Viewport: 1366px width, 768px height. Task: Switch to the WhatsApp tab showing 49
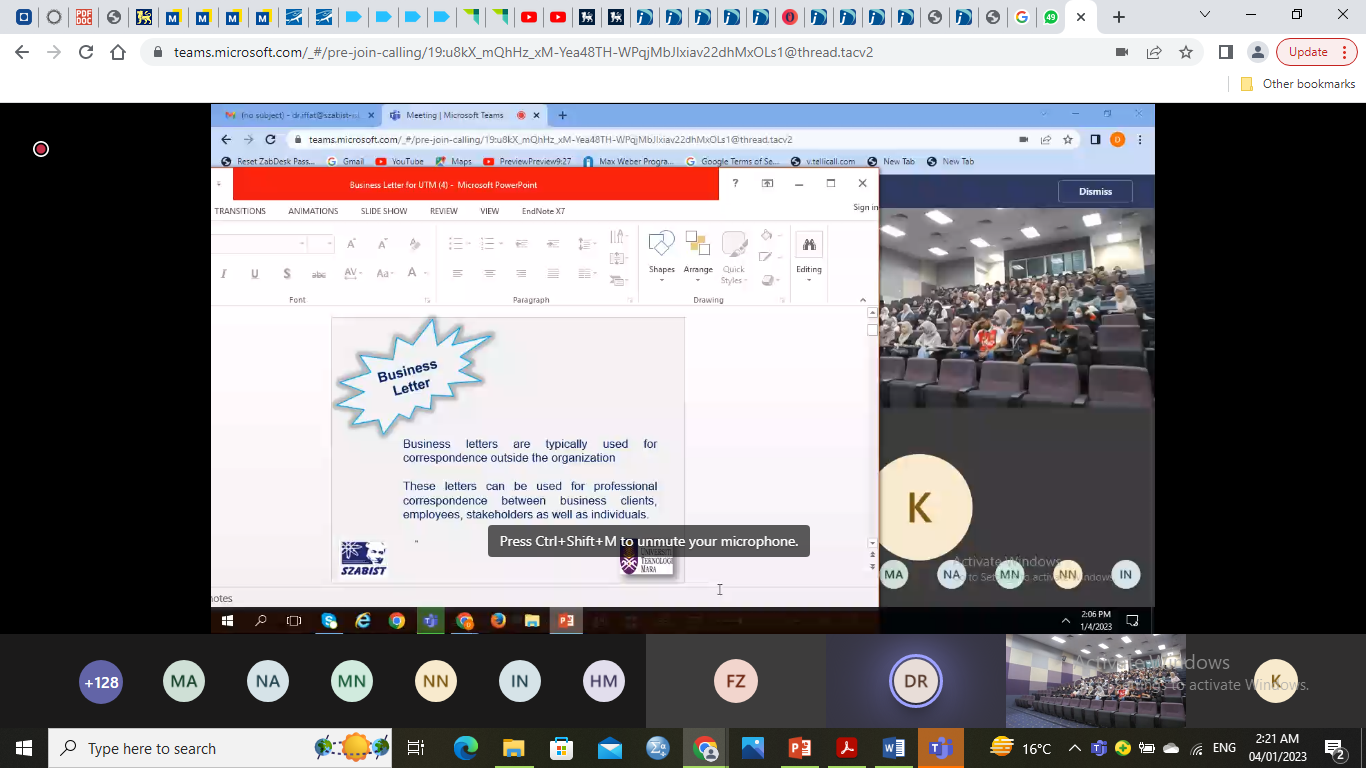click(1050, 17)
